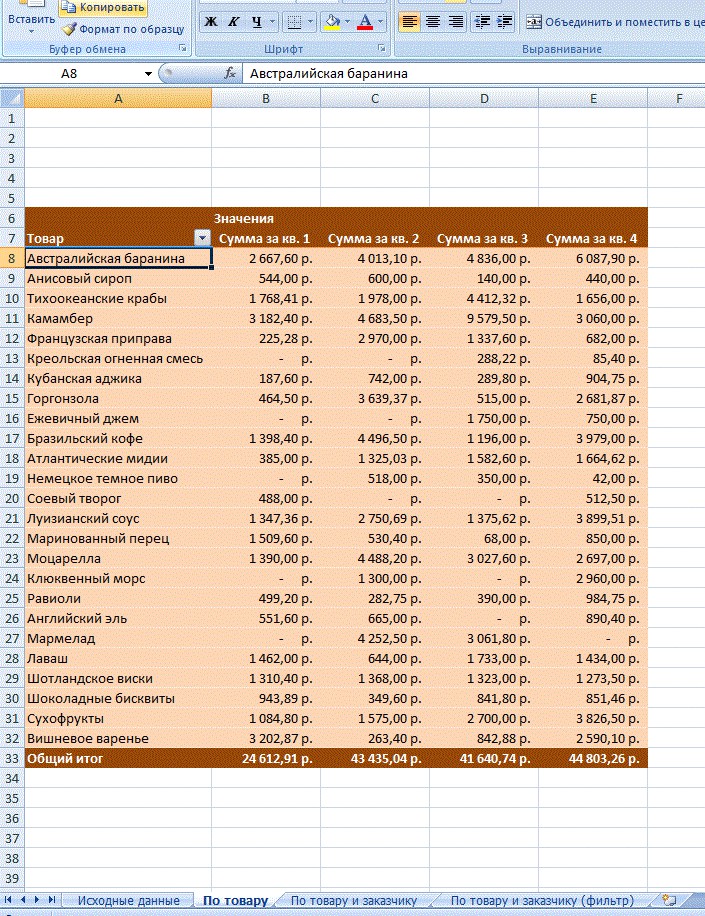The image size is (705, 916).
Task: Select Бразильский кофе value 4 496,50 р.
Action: click(x=375, y=439)
